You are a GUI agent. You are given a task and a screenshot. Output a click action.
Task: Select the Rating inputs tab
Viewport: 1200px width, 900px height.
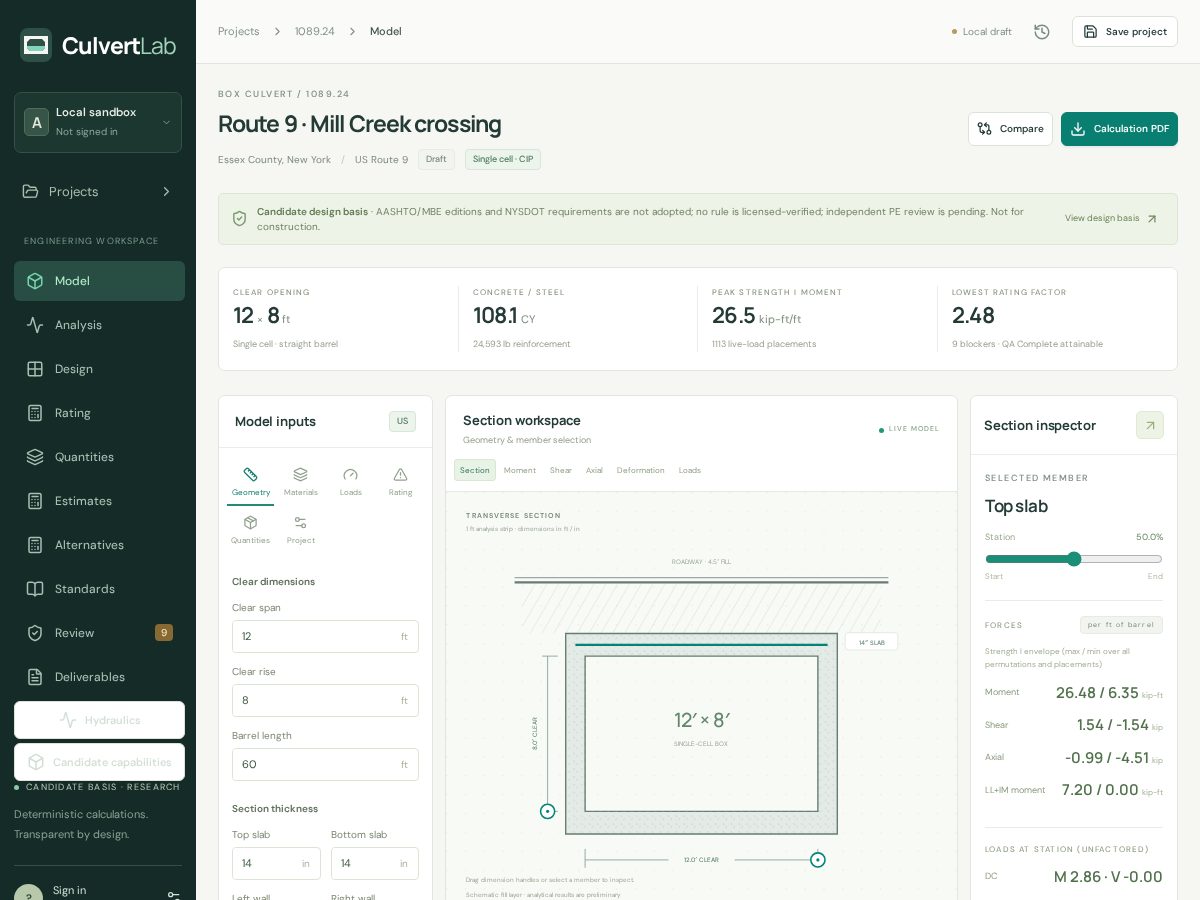pyautogui.click(x=400, y=481)
